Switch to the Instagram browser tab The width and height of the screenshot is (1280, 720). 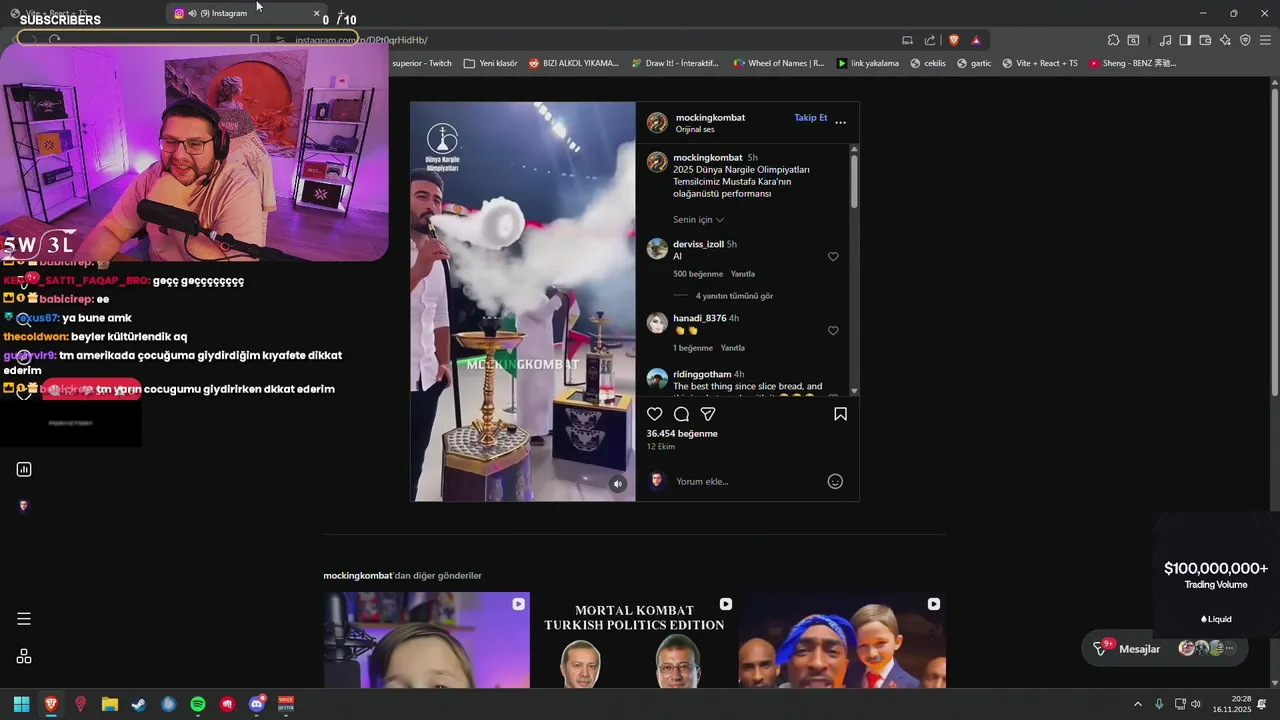click(x=245, y=13)
